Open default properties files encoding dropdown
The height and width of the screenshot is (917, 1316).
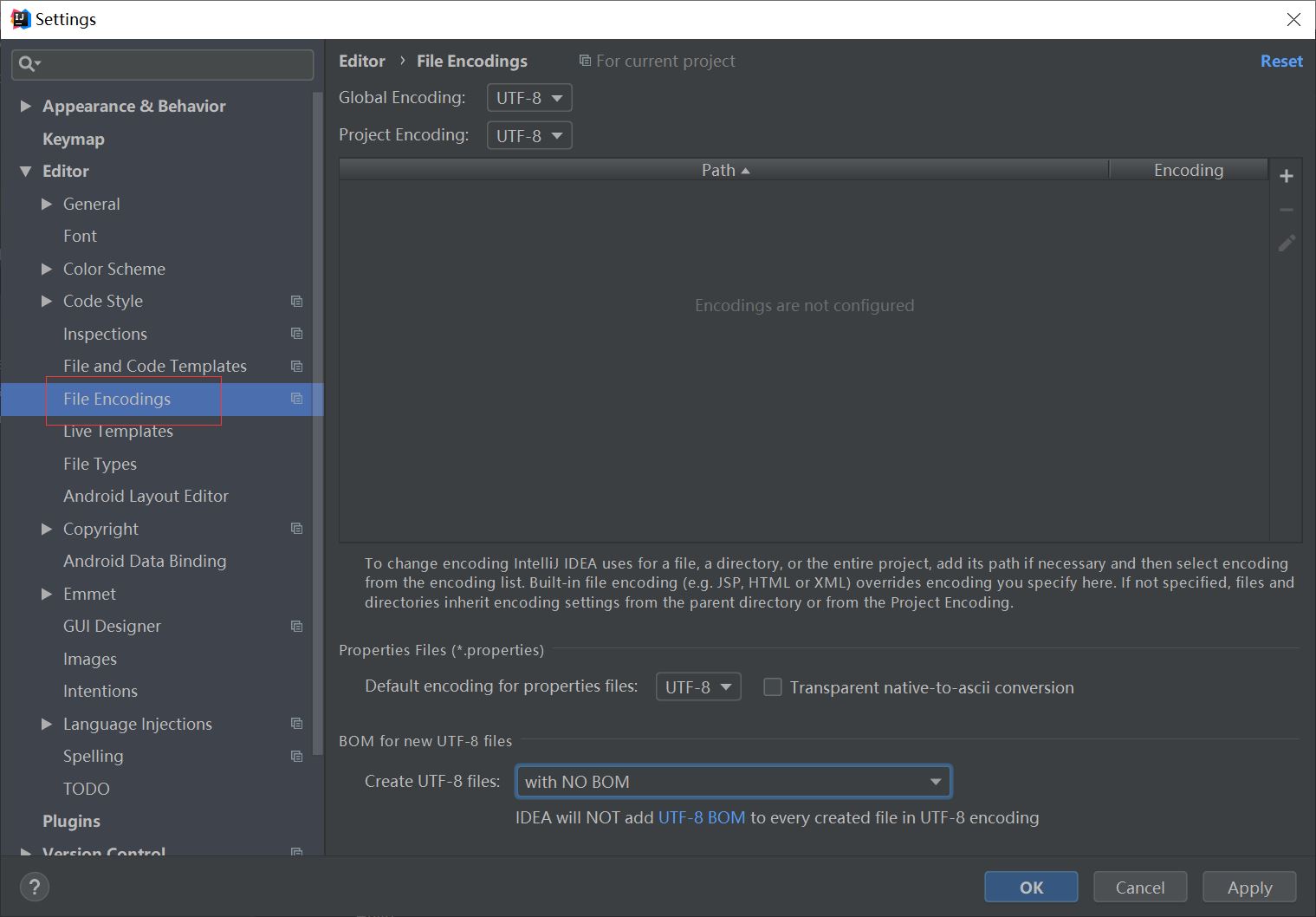698,687
